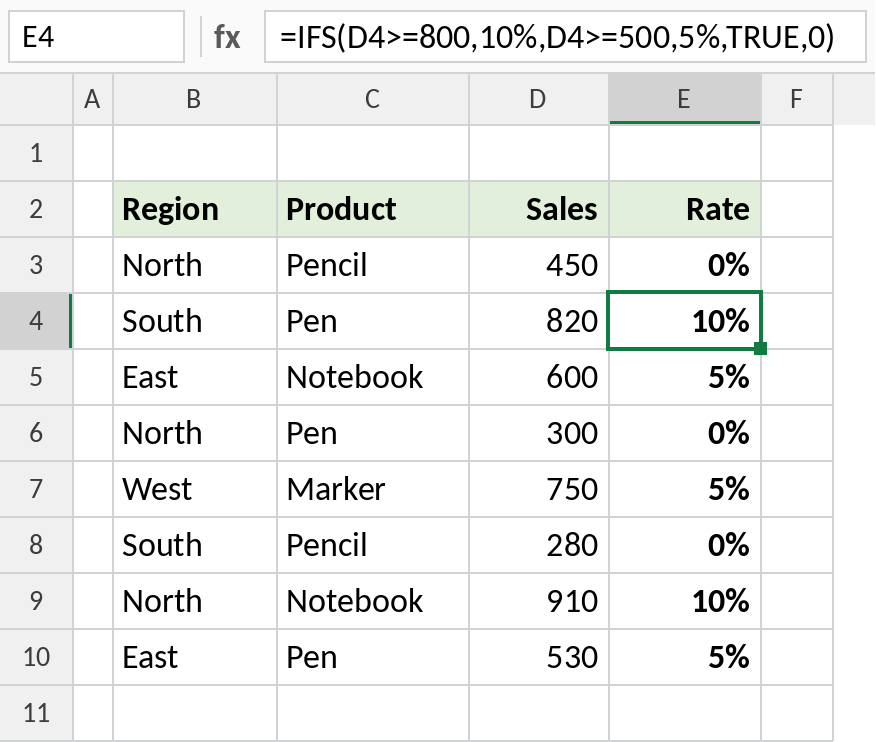Click the Sales header cell
Image resolution: width=876 pixels, height=742 pixels.
coord(539,209)
